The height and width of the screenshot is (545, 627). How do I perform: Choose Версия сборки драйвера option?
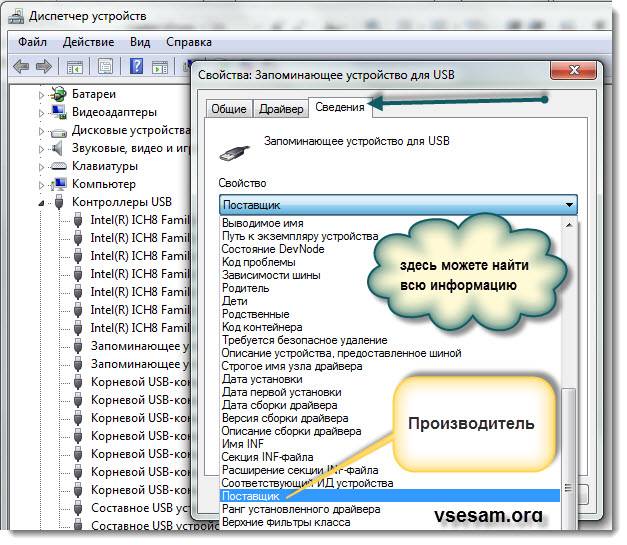(285, 418)
